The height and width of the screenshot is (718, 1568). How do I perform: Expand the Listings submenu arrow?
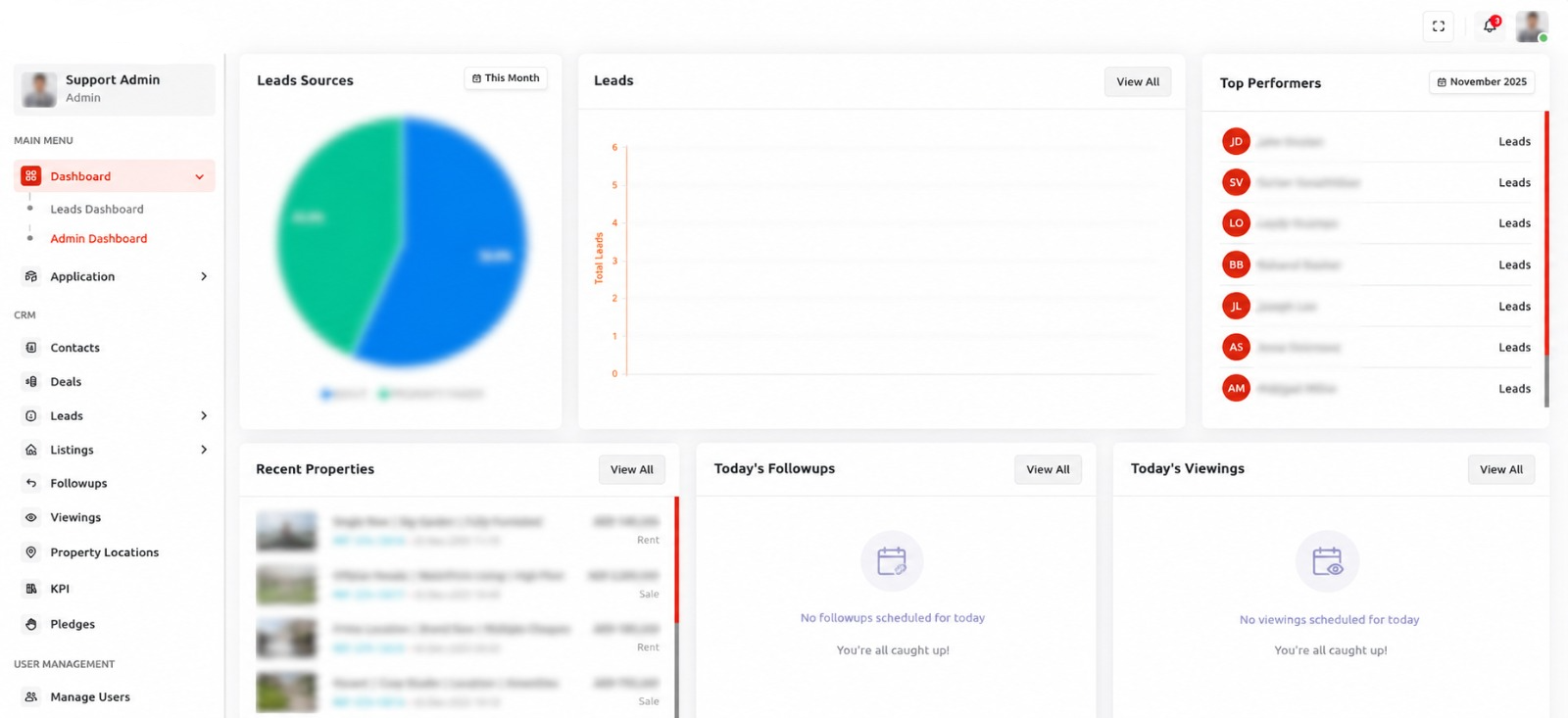(x=204, y=450)
